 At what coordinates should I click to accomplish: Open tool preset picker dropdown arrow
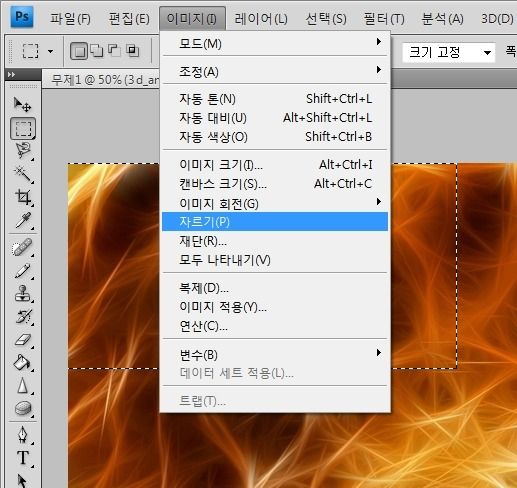(50, 51)
